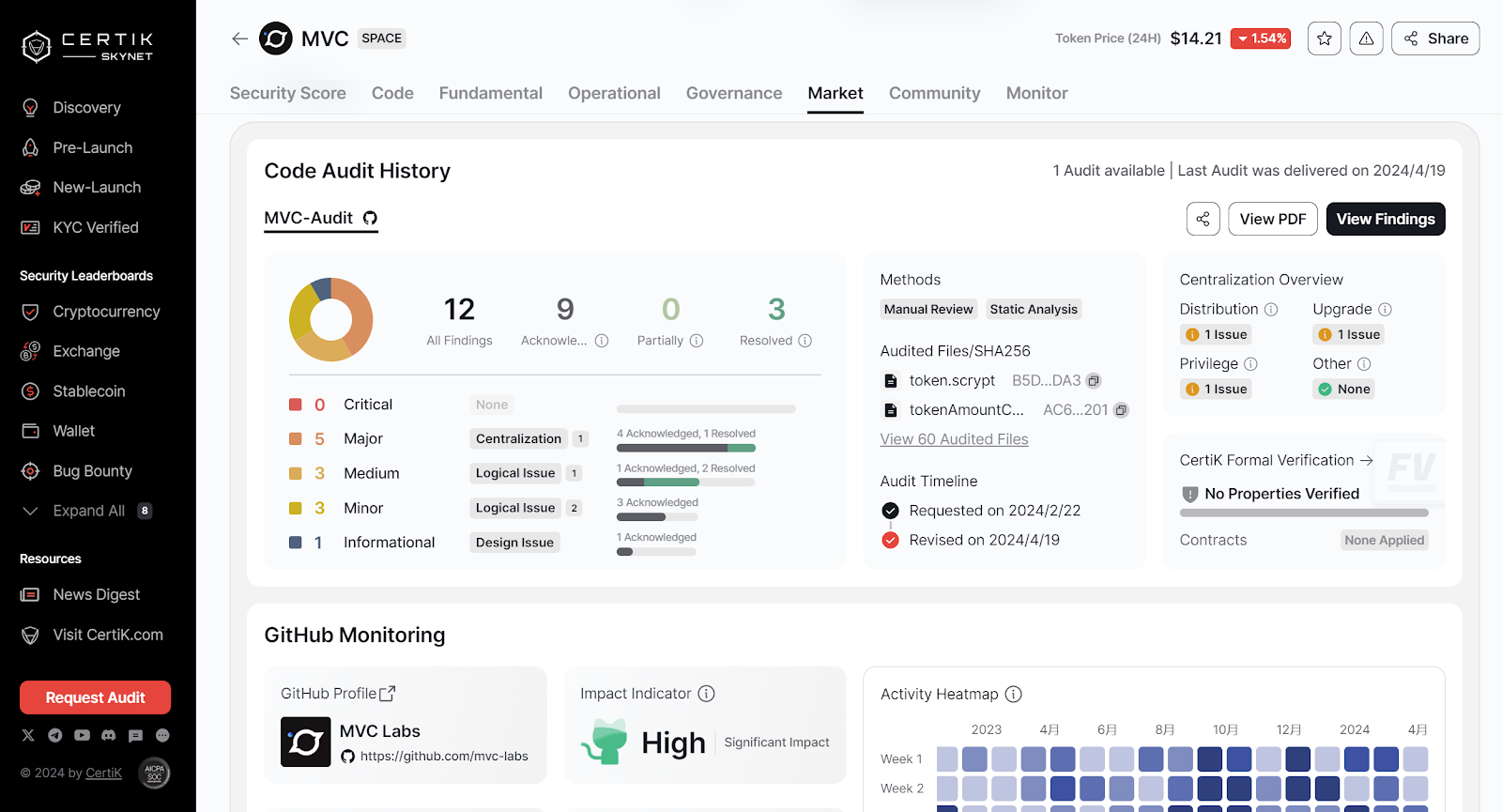The height and width of the screenshot is (812, 1502).
Task: Switch to the Governance tab
Action: point(734,93)
